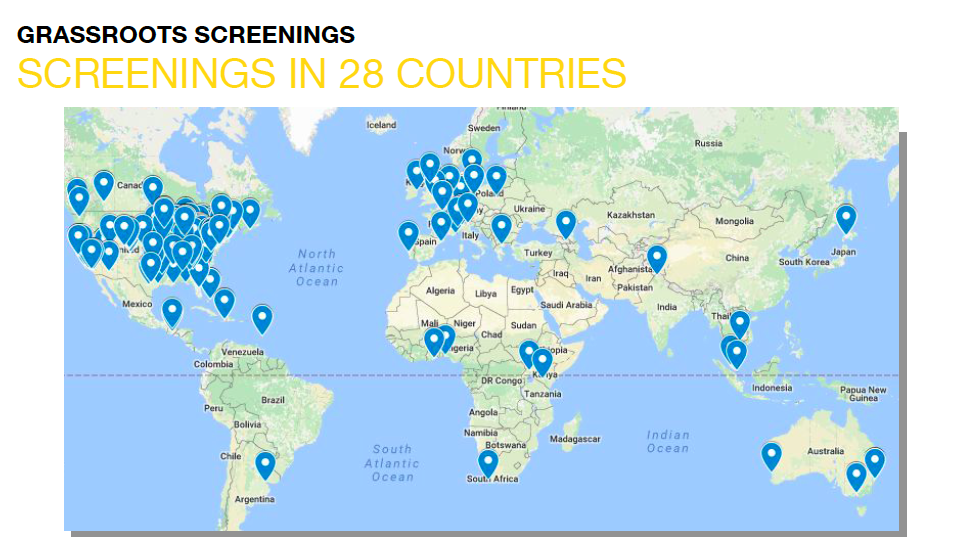Click the heading 'SCREENINGS IN 28 COUNTRIES'
The height and width of the screenshot is (539, 953).
[322, 74]
